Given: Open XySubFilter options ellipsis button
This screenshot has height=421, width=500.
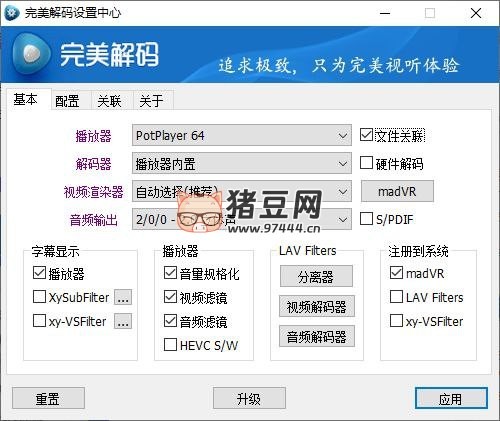Looking at the screenshot, I should pos(123,297).
